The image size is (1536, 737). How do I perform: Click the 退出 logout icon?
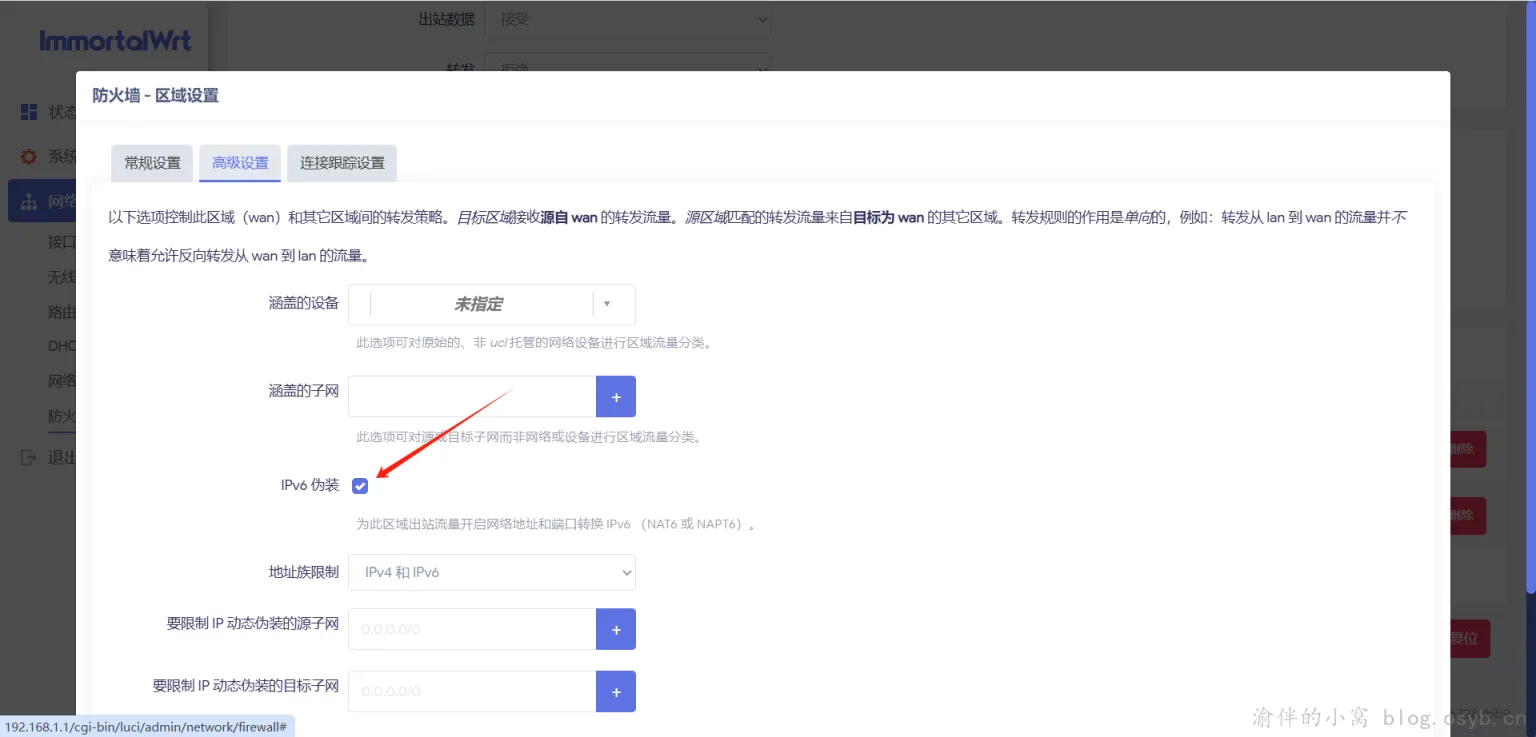click(27, 457)
